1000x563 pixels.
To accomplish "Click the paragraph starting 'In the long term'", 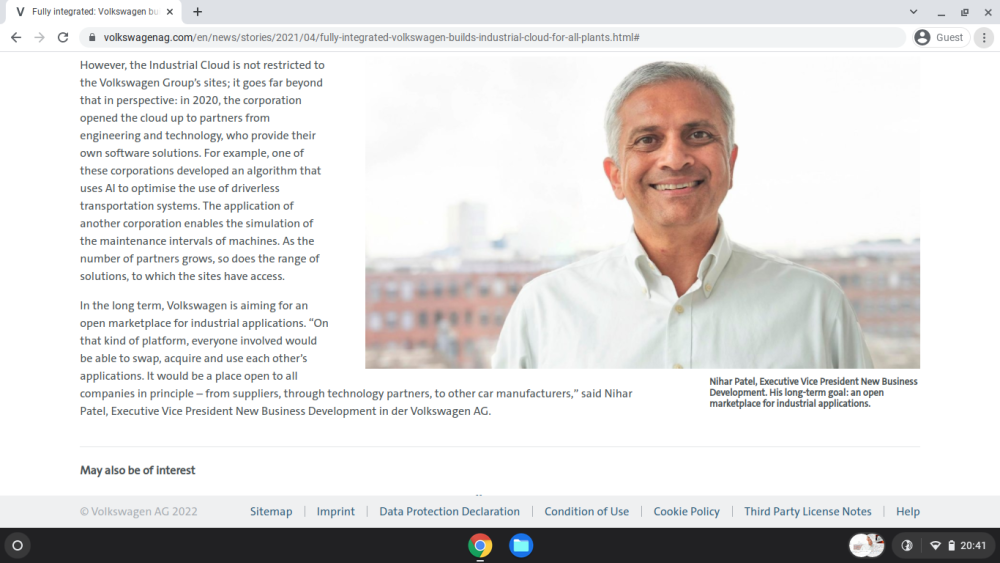I will 356,358.
